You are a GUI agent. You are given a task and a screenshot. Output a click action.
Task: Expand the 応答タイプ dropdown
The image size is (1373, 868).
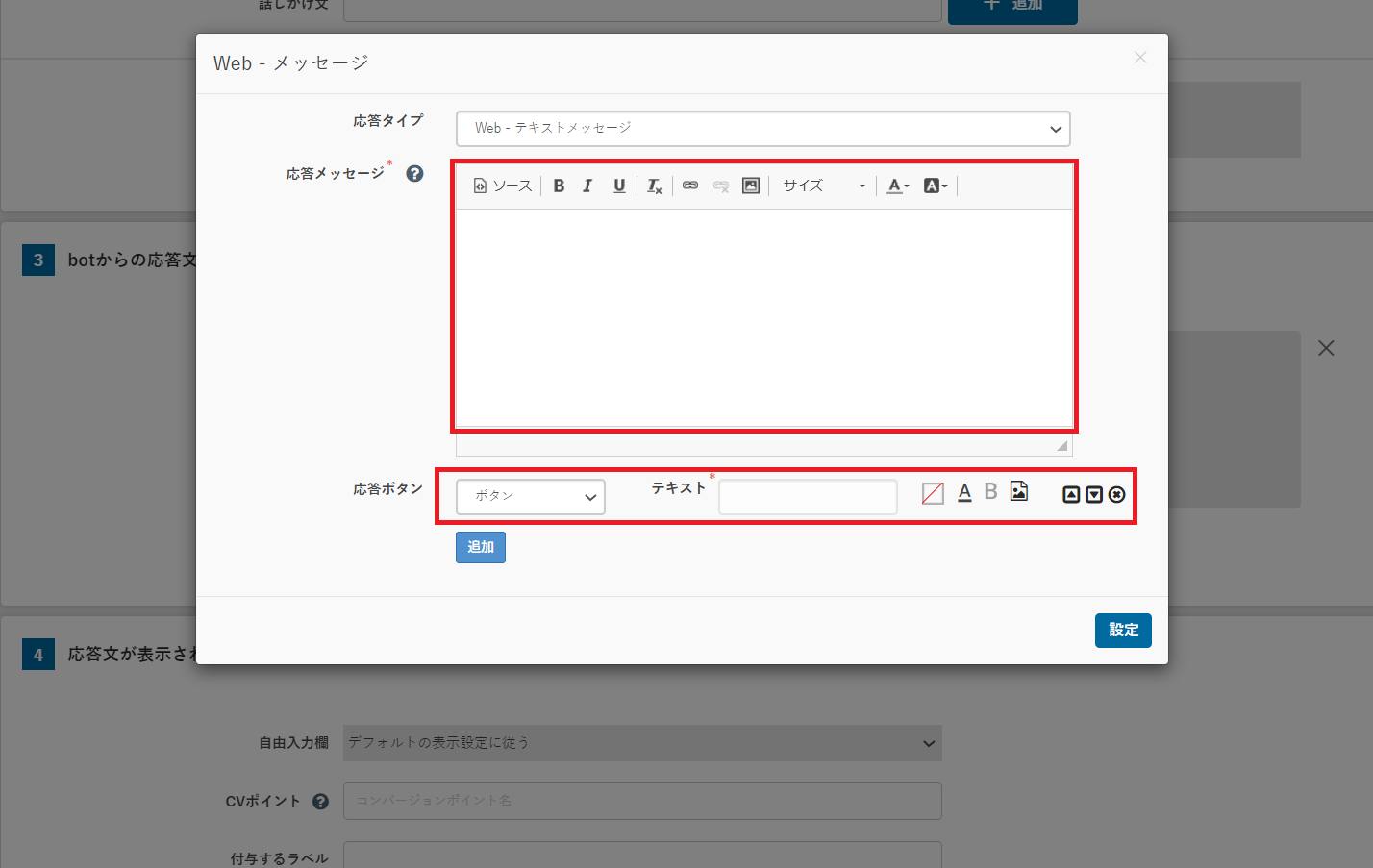click(762, 129)
